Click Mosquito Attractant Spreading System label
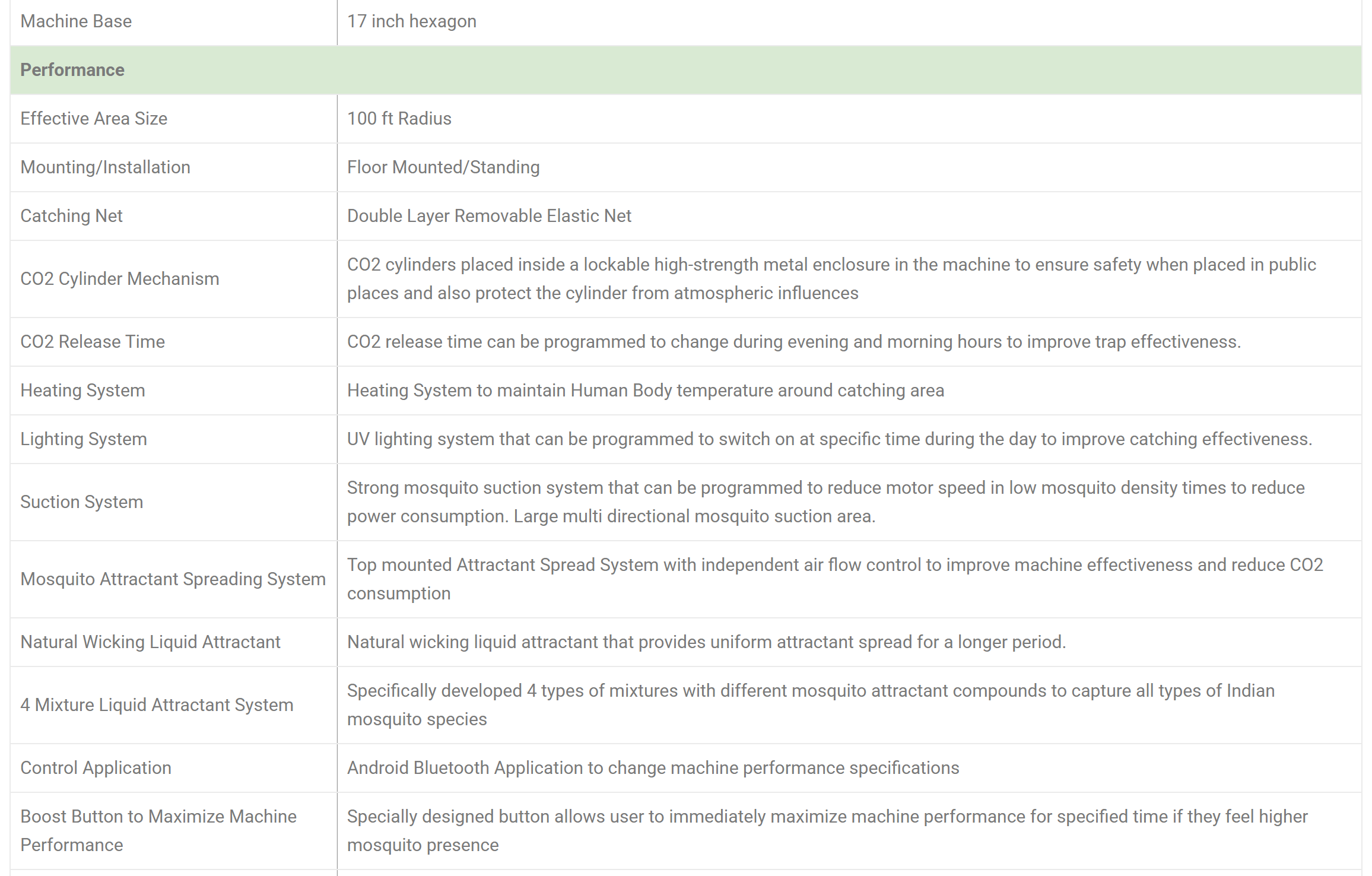Viewport: 1372px width, 876px height. pyautogui.click(x=173, y=579)
